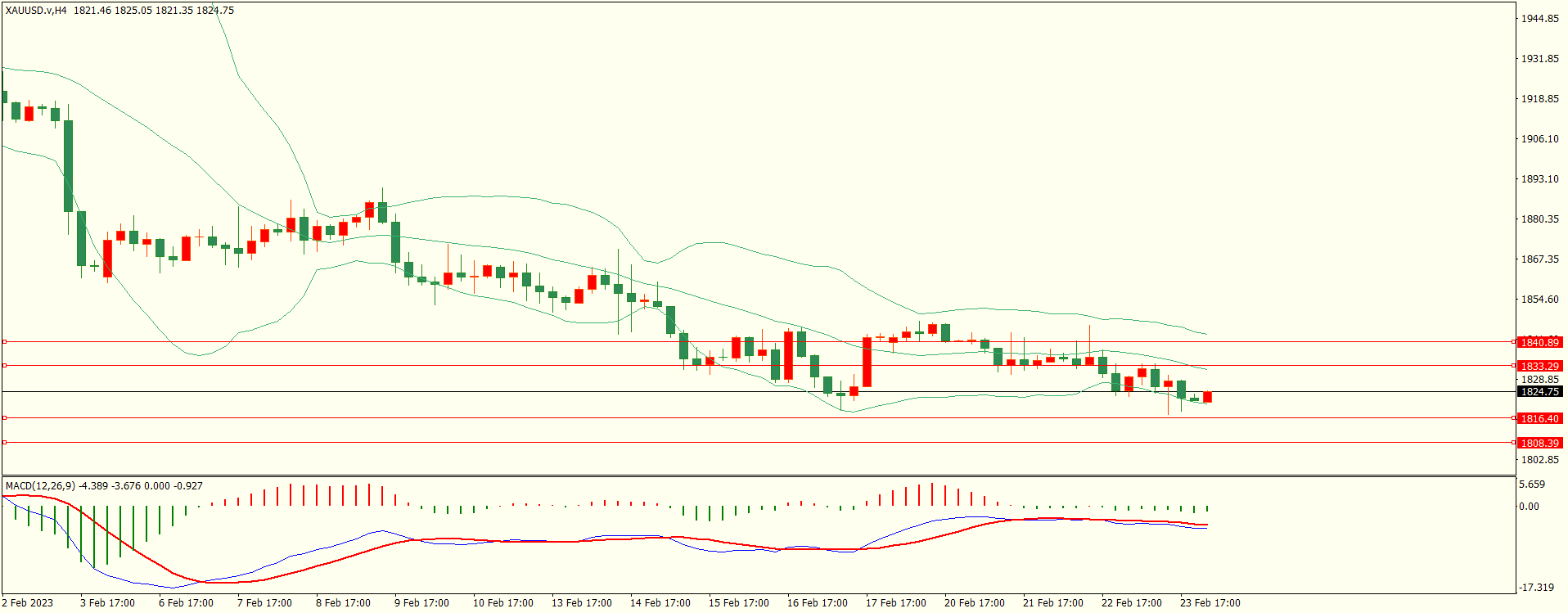This screenshot has width=1568, height=613.
Task: Click the MACD readout -4.389 -3.676 0.000 -0.927
Action: pos(141,486)
